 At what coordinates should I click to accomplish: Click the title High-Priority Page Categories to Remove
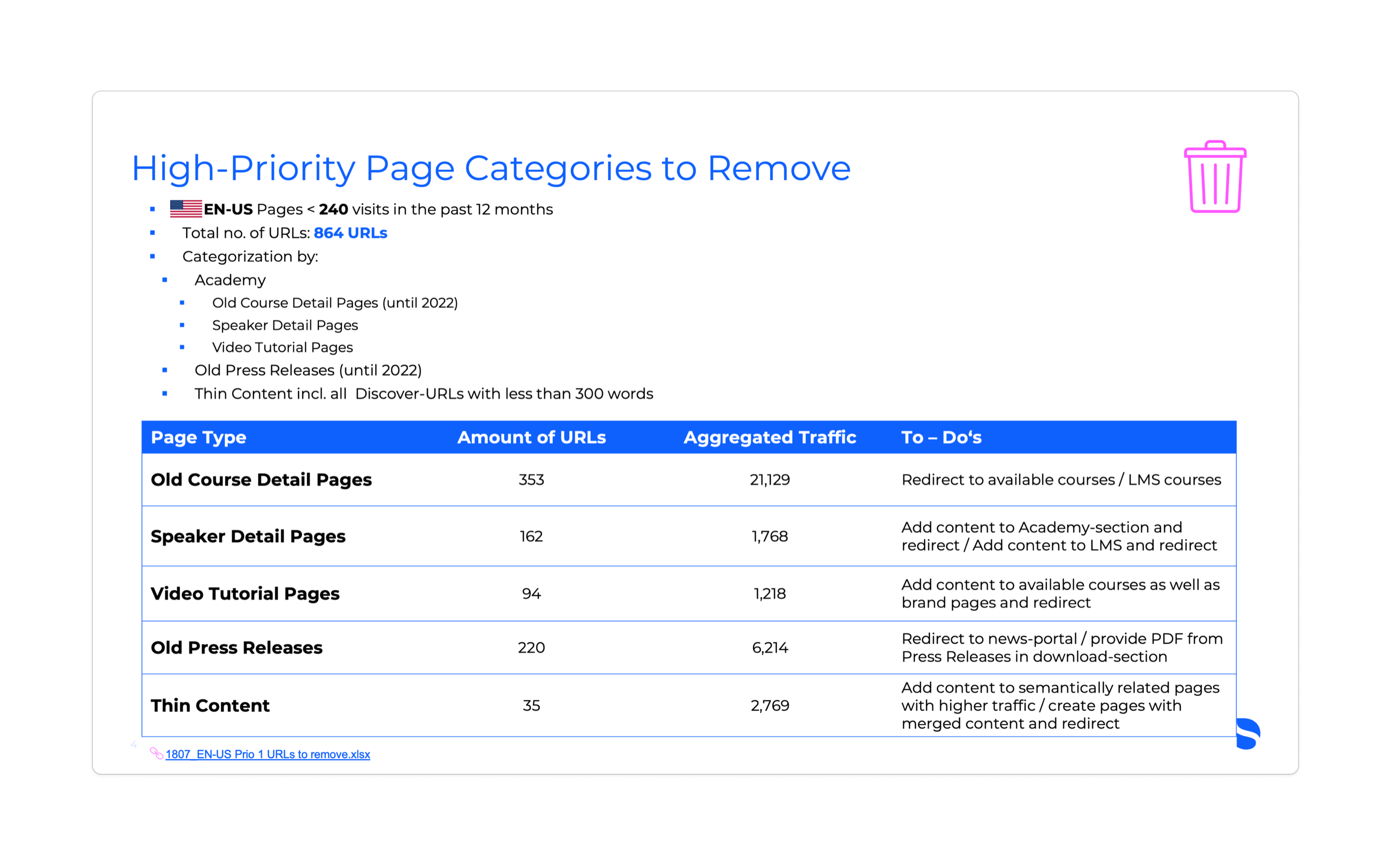491,168
